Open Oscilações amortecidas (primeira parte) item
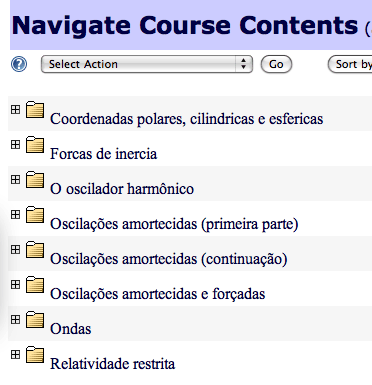Screen dimensions: 372x385 click(x=174, y=224)
